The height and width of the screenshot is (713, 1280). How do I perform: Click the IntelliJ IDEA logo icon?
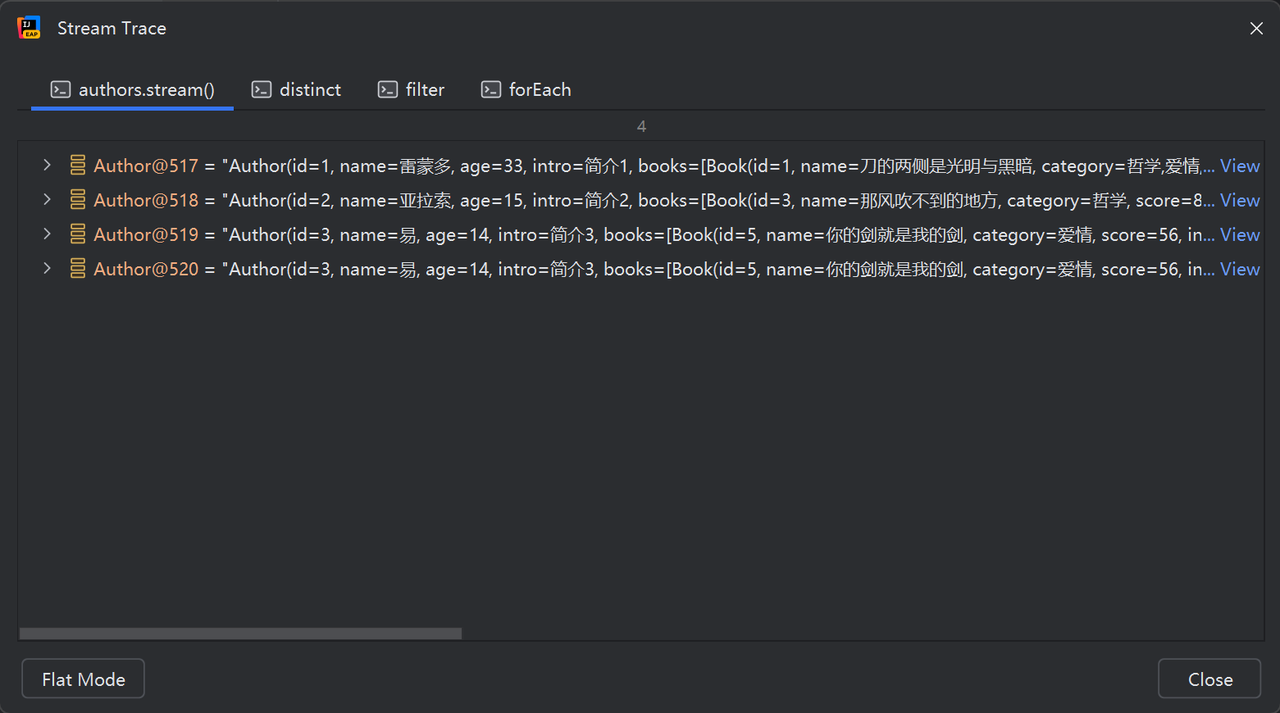pyautogui.click(x=29, y=28)
